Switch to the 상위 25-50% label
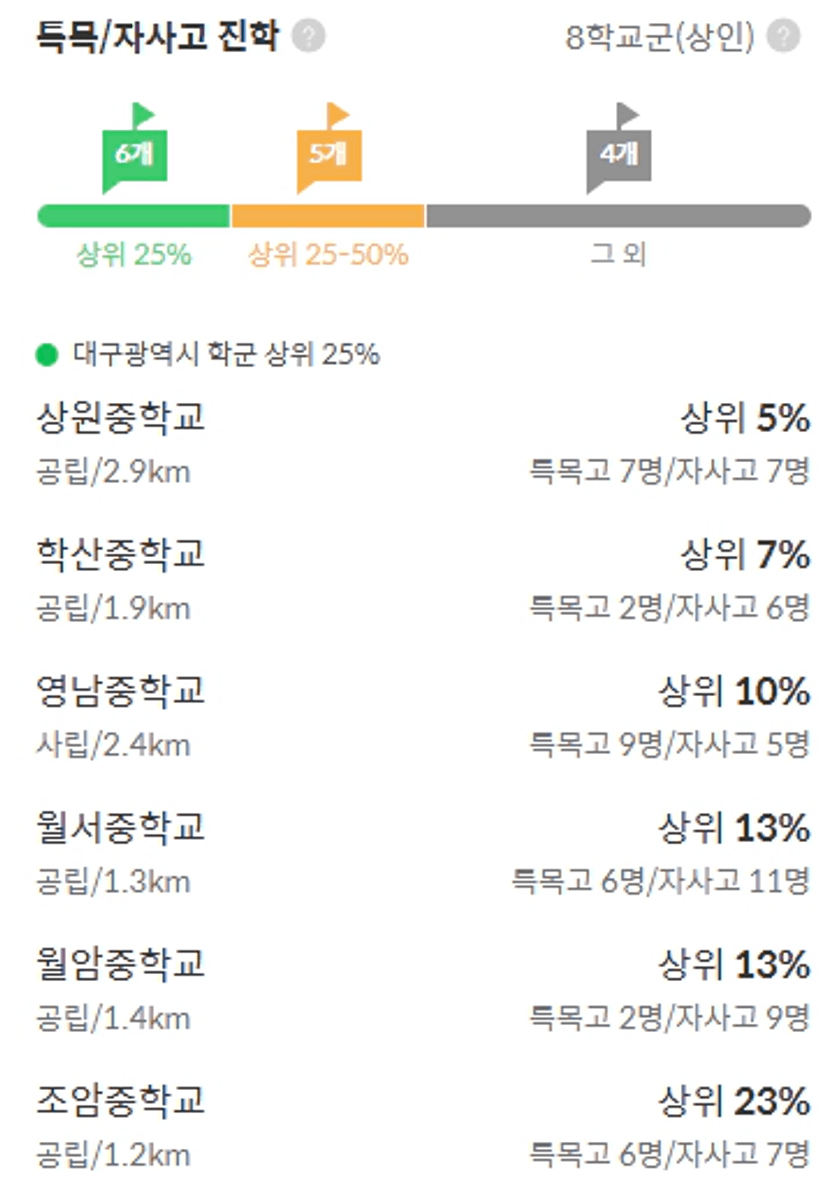The height and width of the screenshot is (1202, 827). tap(328, 255)
